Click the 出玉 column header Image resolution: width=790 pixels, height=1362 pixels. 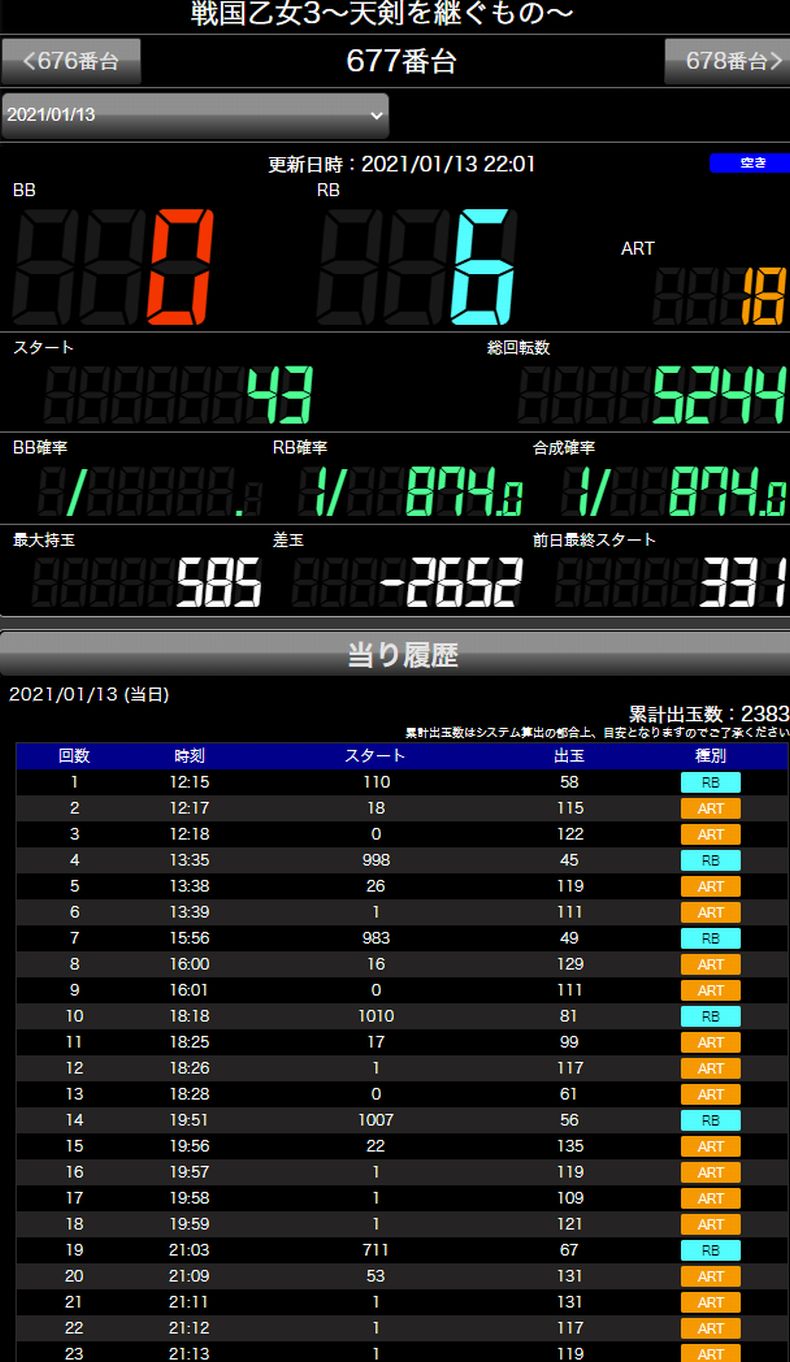point(569,756)
